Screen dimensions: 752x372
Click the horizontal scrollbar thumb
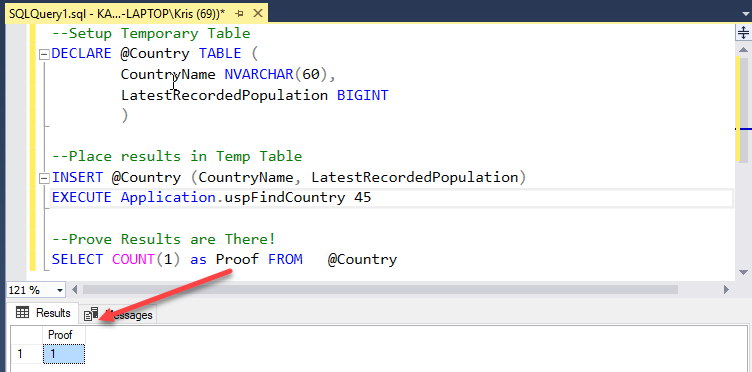[x=380, y=290]
